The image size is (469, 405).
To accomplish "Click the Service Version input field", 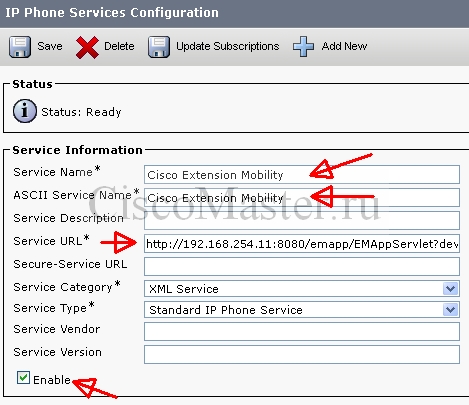I will (x=302, y=354).
